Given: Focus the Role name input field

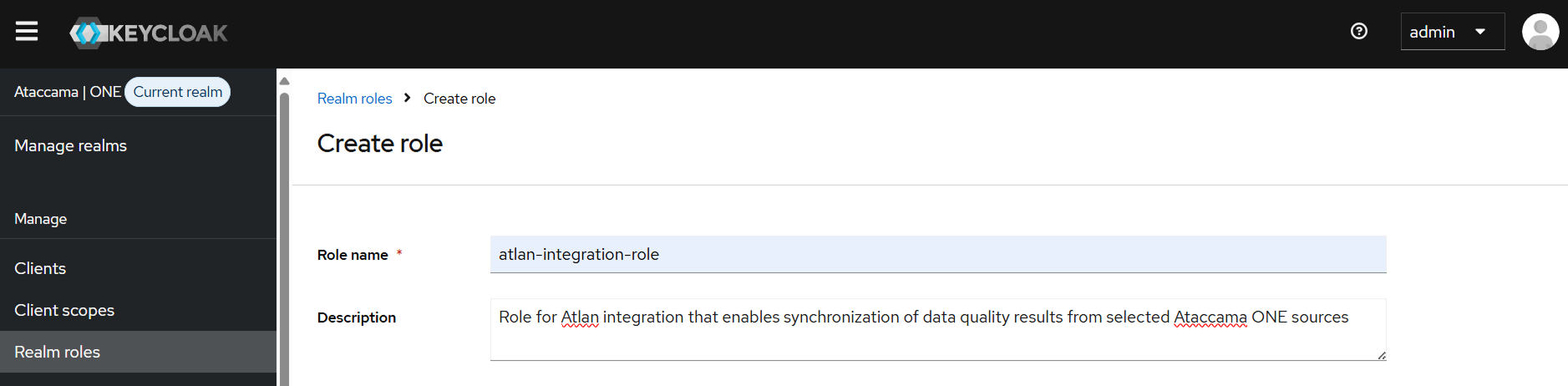Looking at the screenshot, I should click(937, 255).
